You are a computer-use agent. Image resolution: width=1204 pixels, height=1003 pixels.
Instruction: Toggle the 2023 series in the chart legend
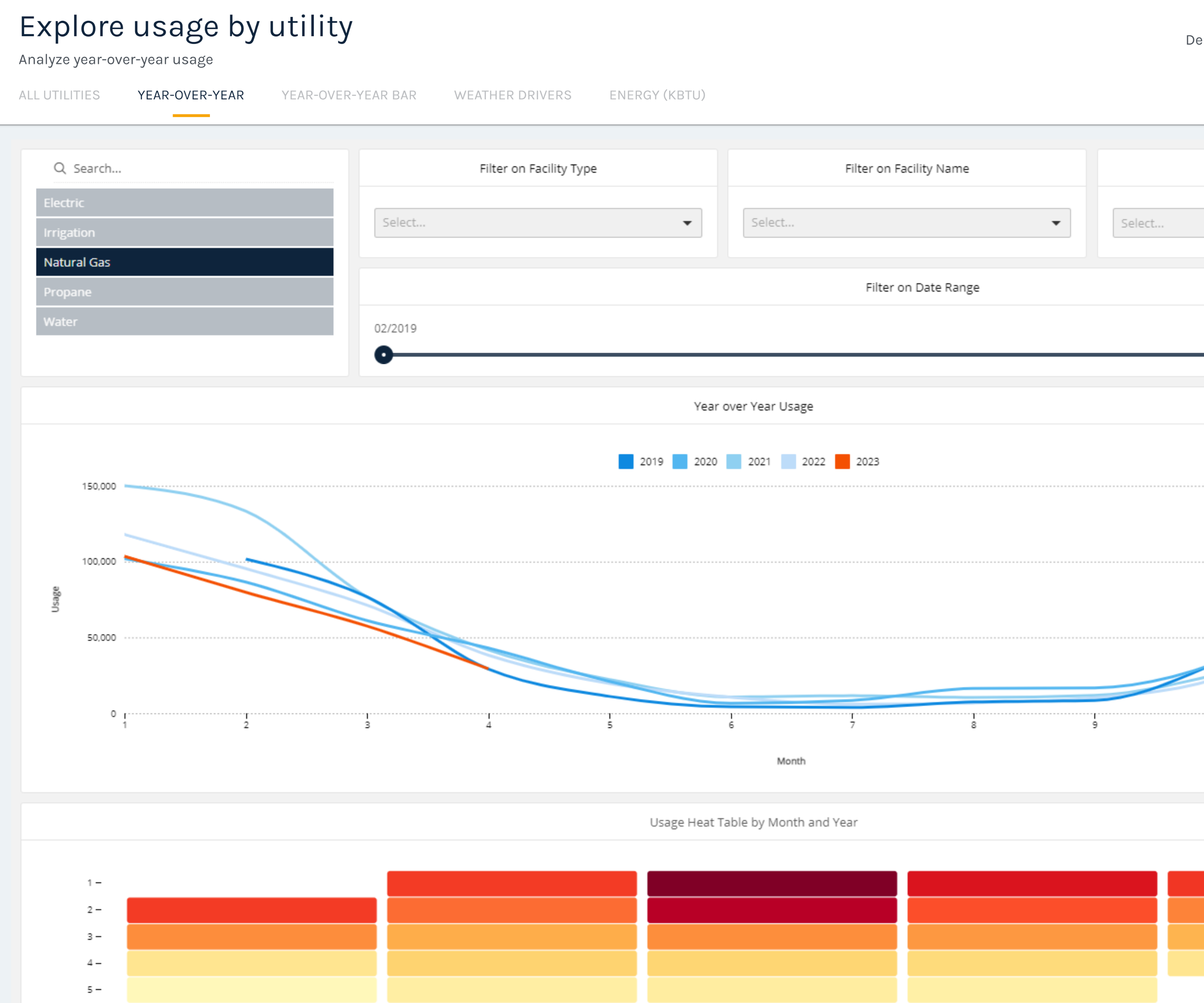tap(842, 461)
